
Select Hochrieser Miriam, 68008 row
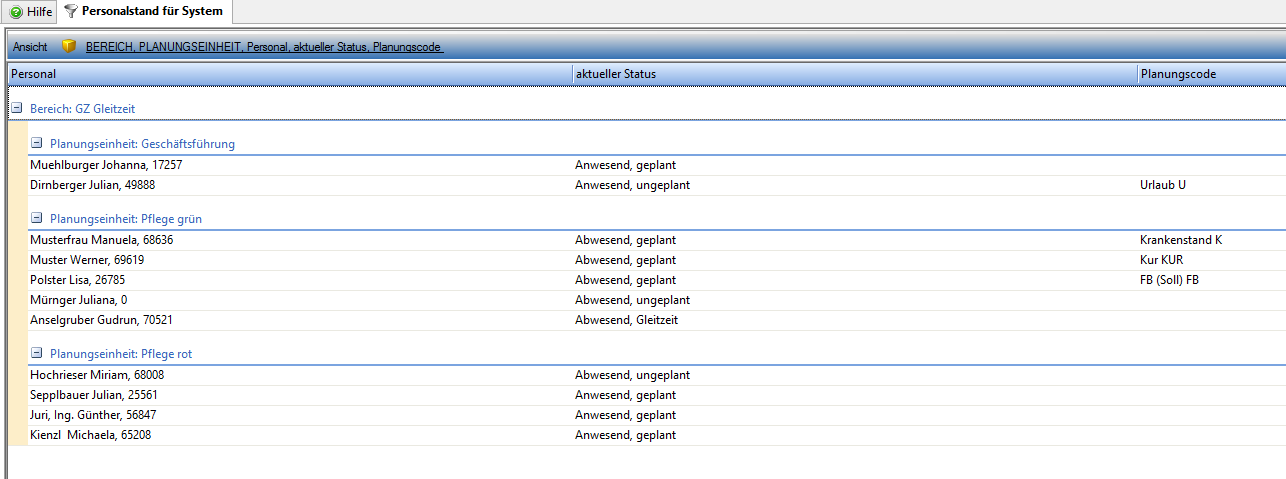click(97, 375)
